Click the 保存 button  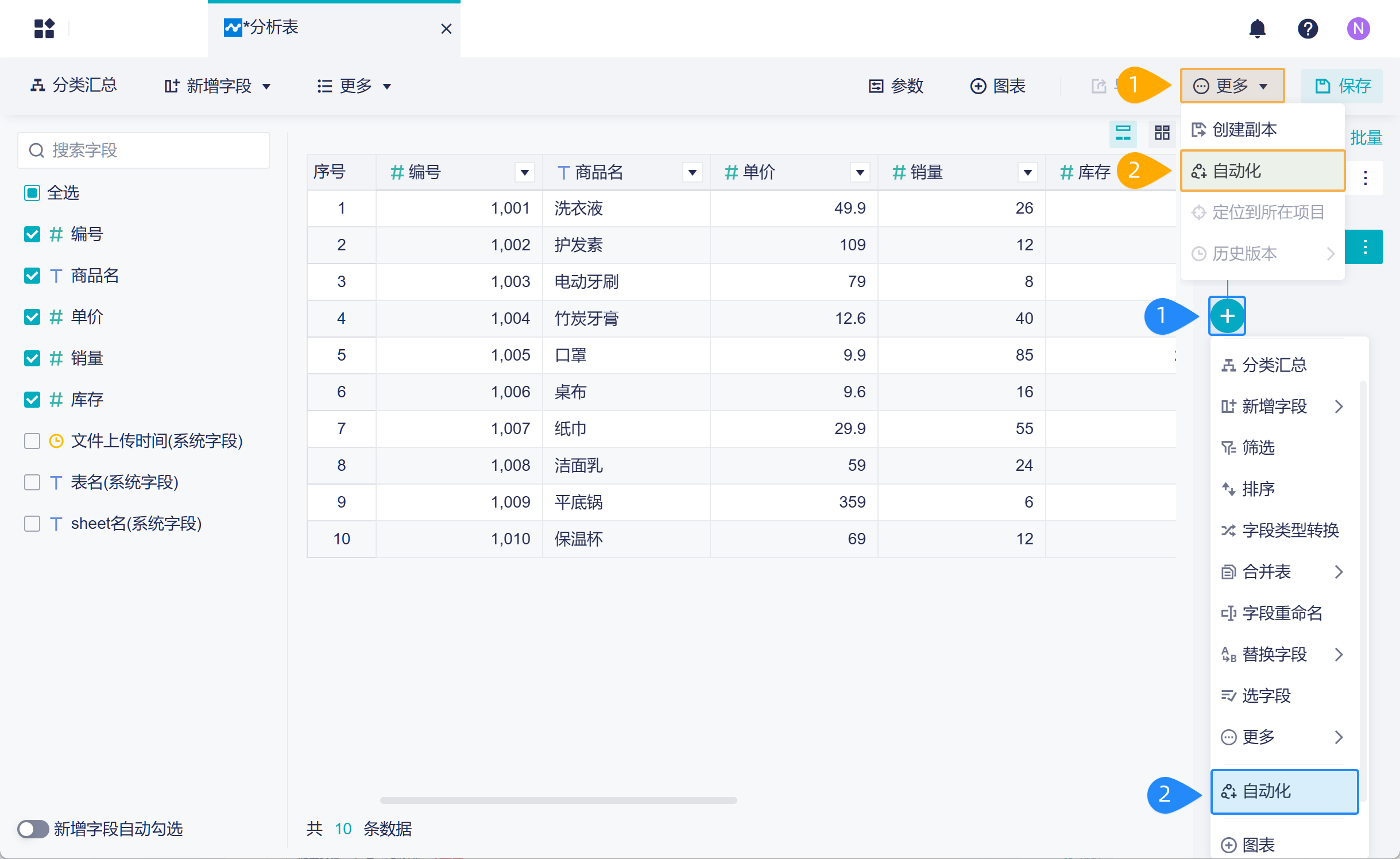coord(1342,86)
